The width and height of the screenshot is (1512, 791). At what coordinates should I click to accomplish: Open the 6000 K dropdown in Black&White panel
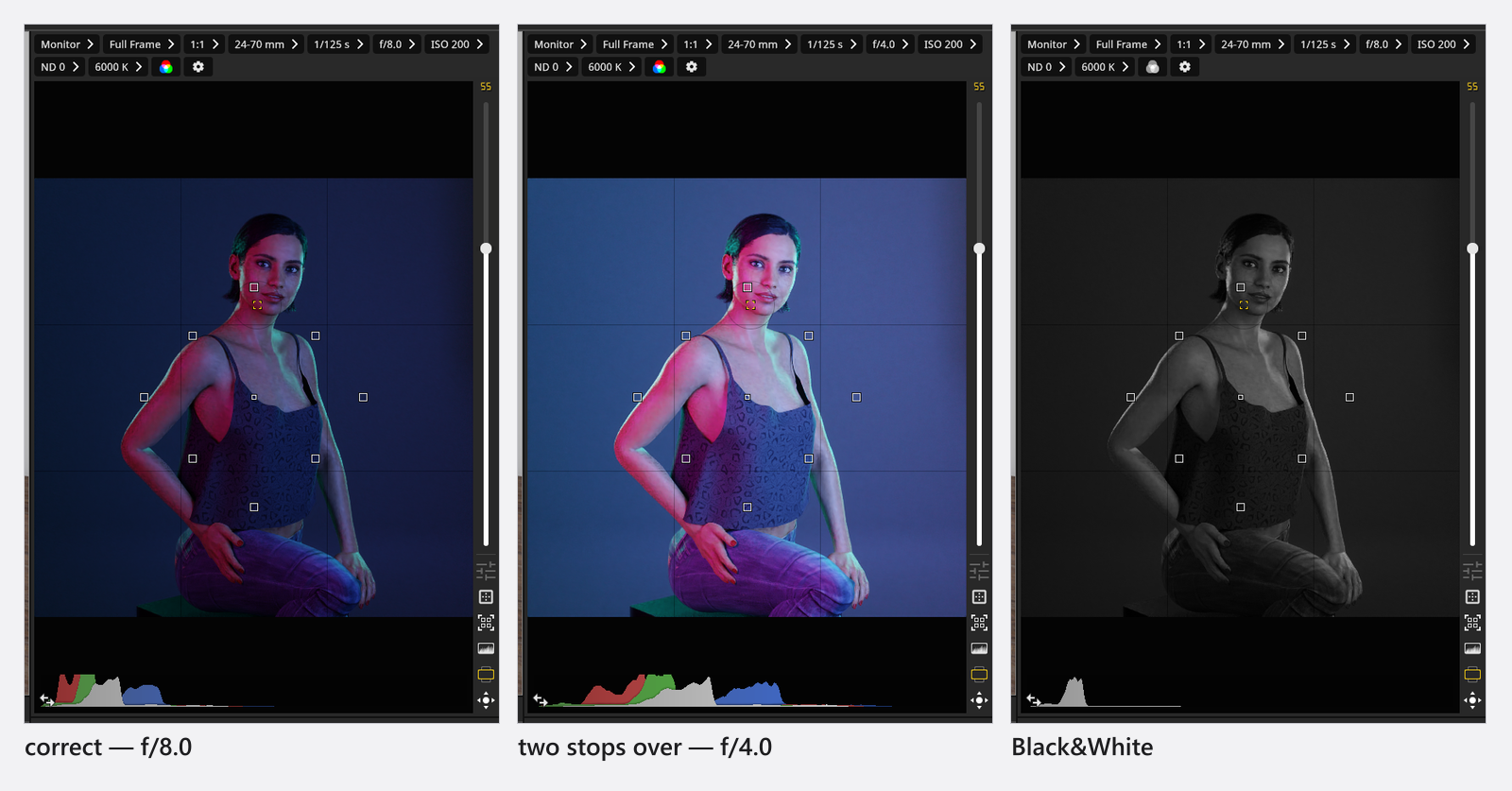click(x=1105, y=67)
